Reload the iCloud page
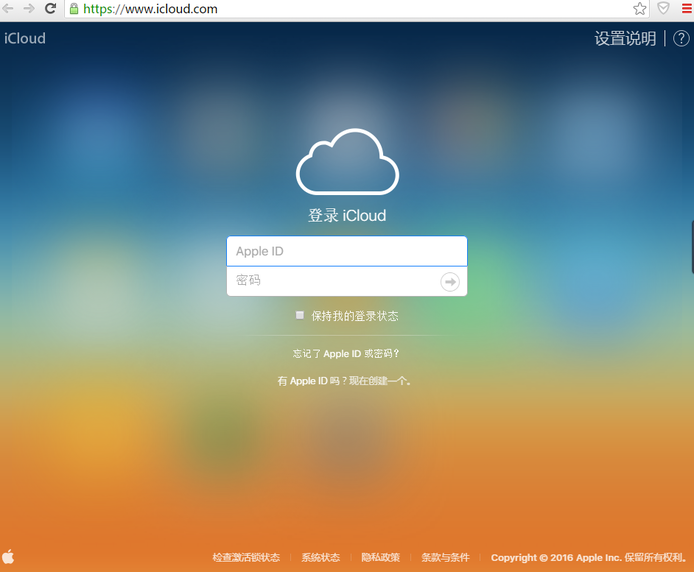This screenshot has height=572, width=694. pyautogui.click(x=50, y=9)
